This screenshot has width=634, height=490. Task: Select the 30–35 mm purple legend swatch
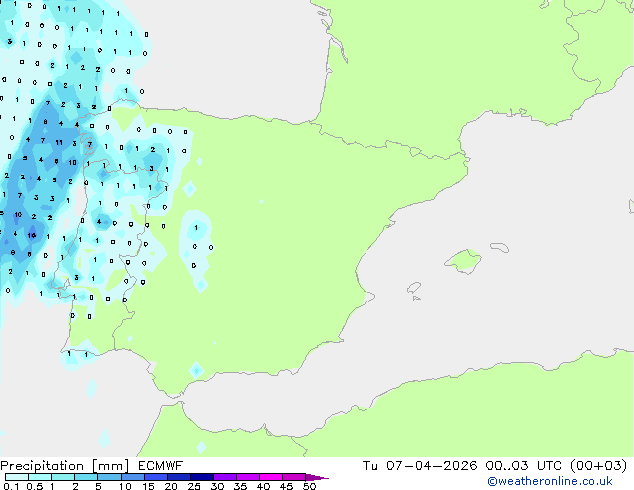(224, 477)
